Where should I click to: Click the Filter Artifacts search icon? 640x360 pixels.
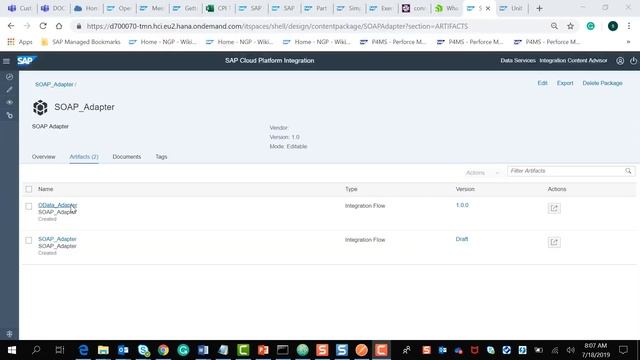[628, 171]
